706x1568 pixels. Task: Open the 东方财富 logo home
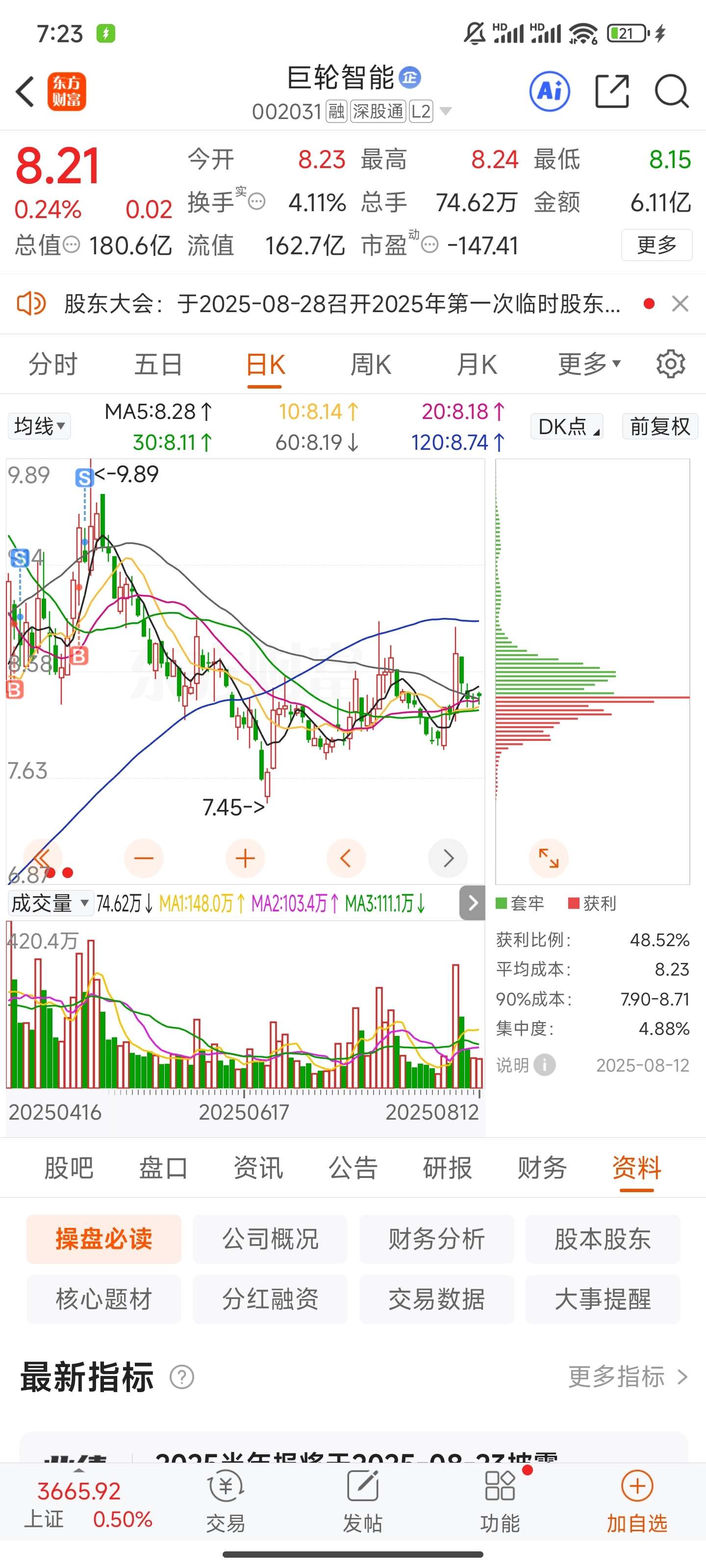tap(67, 92)
